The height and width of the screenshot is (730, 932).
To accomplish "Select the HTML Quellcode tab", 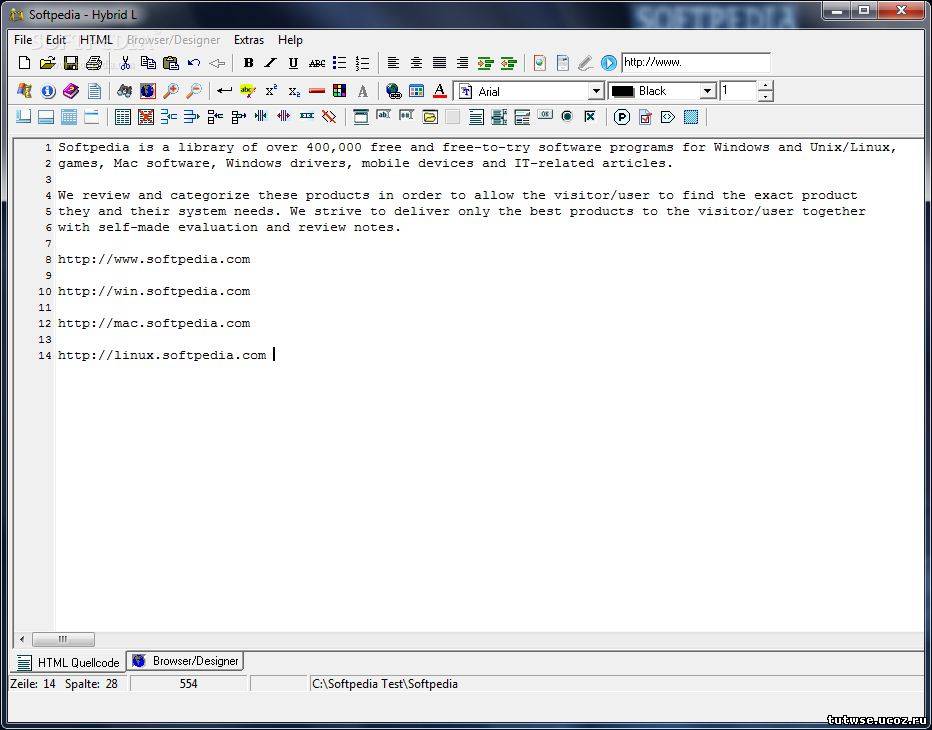I will pyautogui.click(x=69, y=662).
